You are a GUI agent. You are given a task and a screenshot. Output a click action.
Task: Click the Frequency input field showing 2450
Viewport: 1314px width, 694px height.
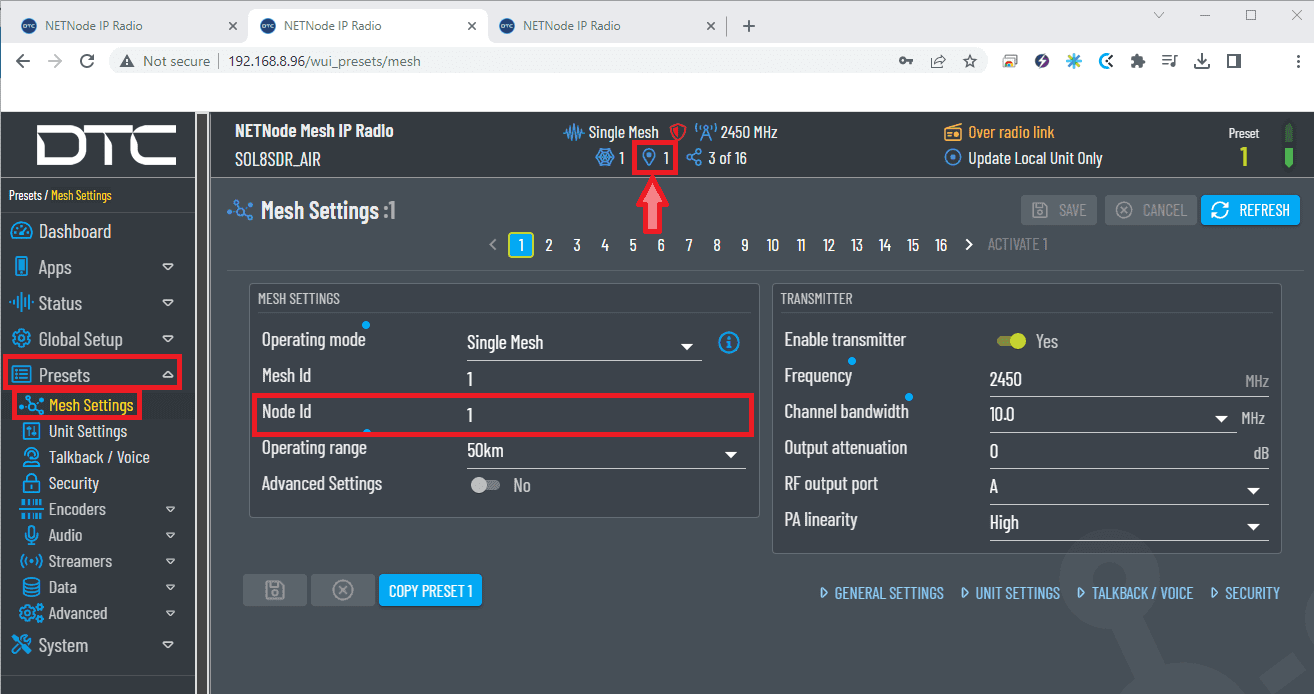point(1110,380)
